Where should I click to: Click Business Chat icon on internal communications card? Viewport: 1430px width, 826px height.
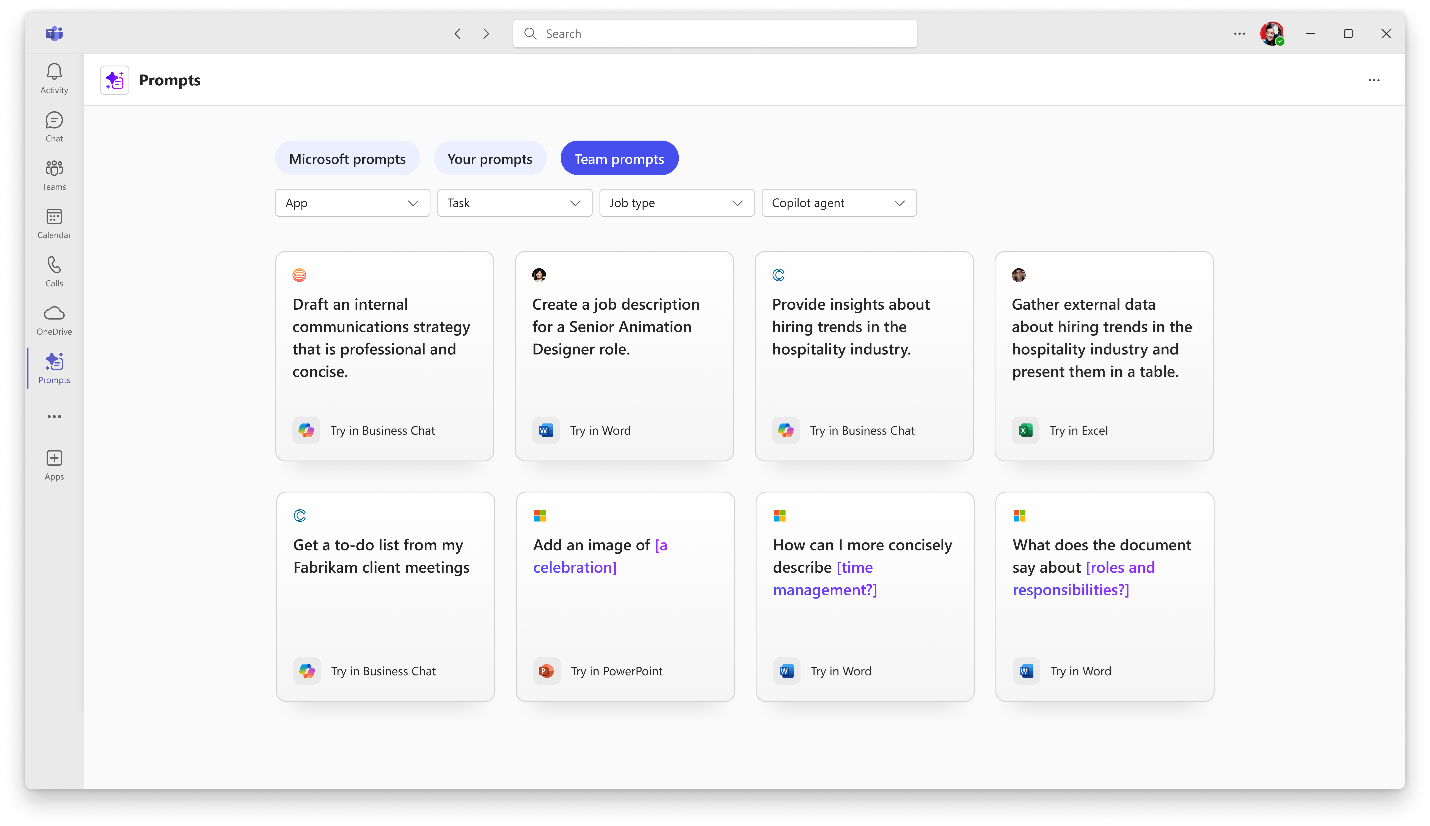[306, 430]
